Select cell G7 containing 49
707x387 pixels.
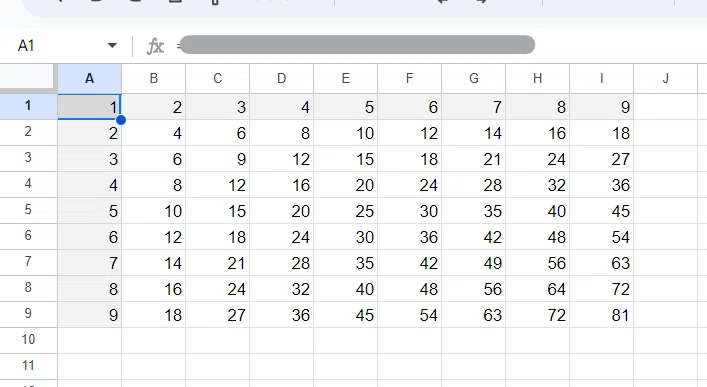[x=473, y=263]
